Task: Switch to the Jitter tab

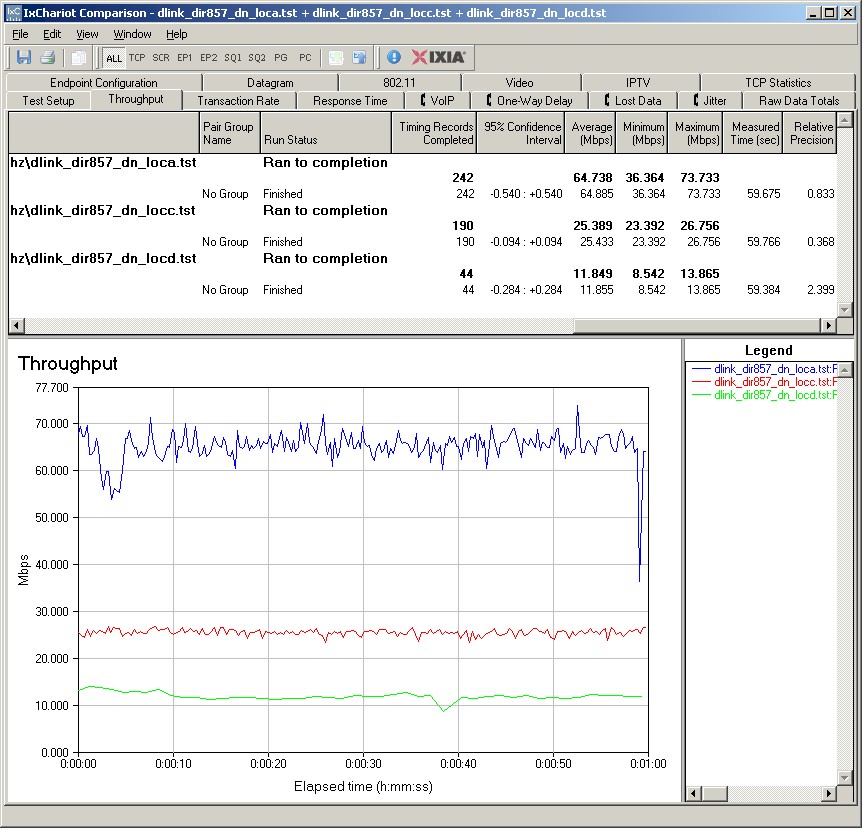Action: [x=710, y=101]
